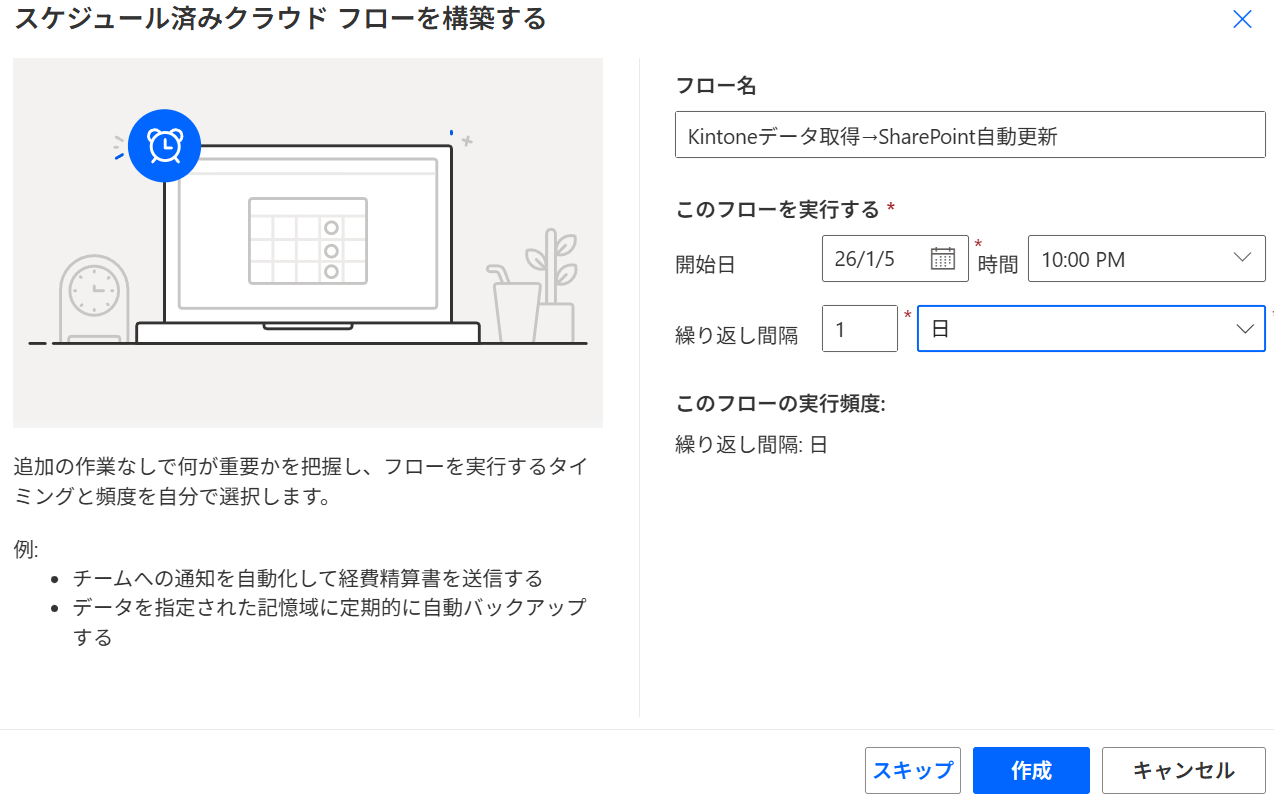Click the first example bullet about 経費精算書
Image resolution: width=1274 pixels, height=802 pixels.
click(308, 578)
